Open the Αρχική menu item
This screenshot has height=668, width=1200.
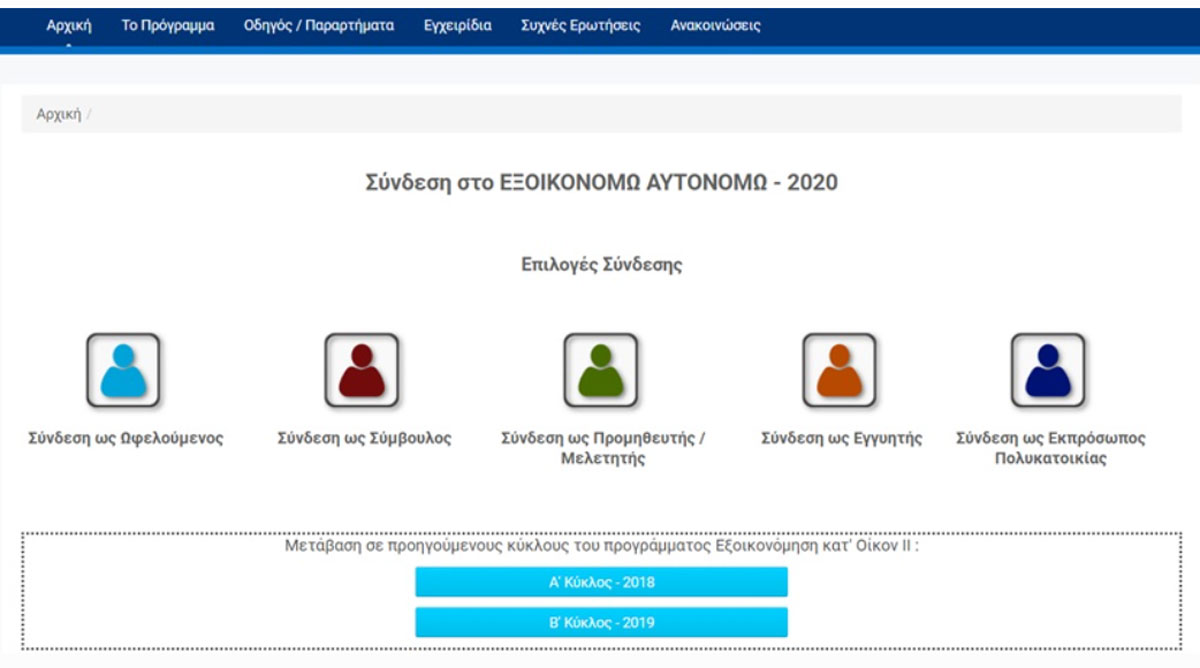point(69,26)
